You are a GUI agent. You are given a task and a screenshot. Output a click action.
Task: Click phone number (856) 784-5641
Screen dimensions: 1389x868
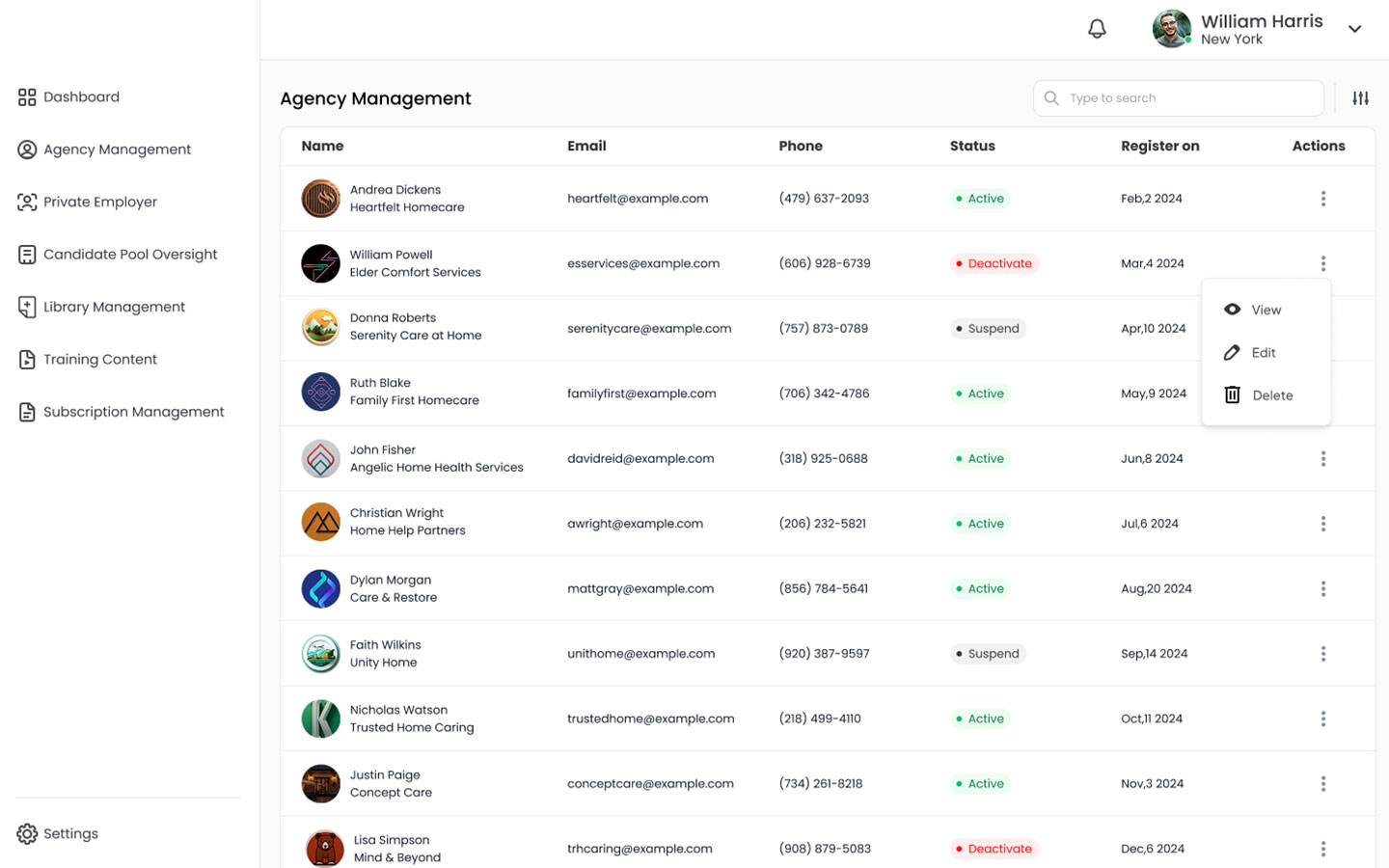click(x=824, y=588)
